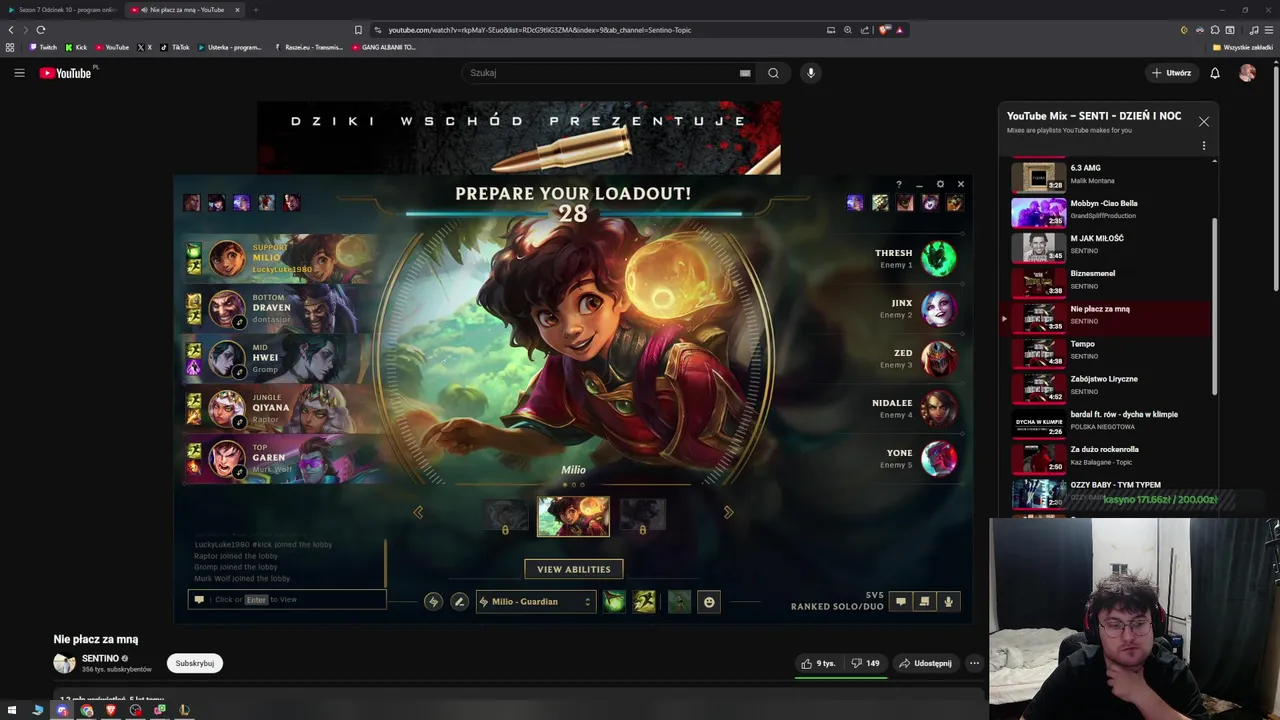
Task: Close the YouTube Mix playlist panel
Action: [1204, 122]
